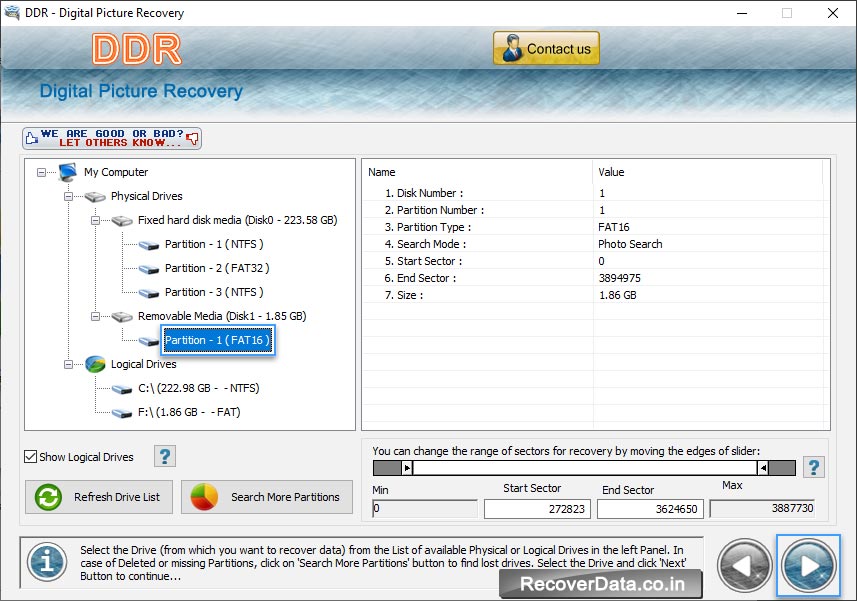Click the DDR logo
This screenshot has height=601, width=857.
pos(137,49)
